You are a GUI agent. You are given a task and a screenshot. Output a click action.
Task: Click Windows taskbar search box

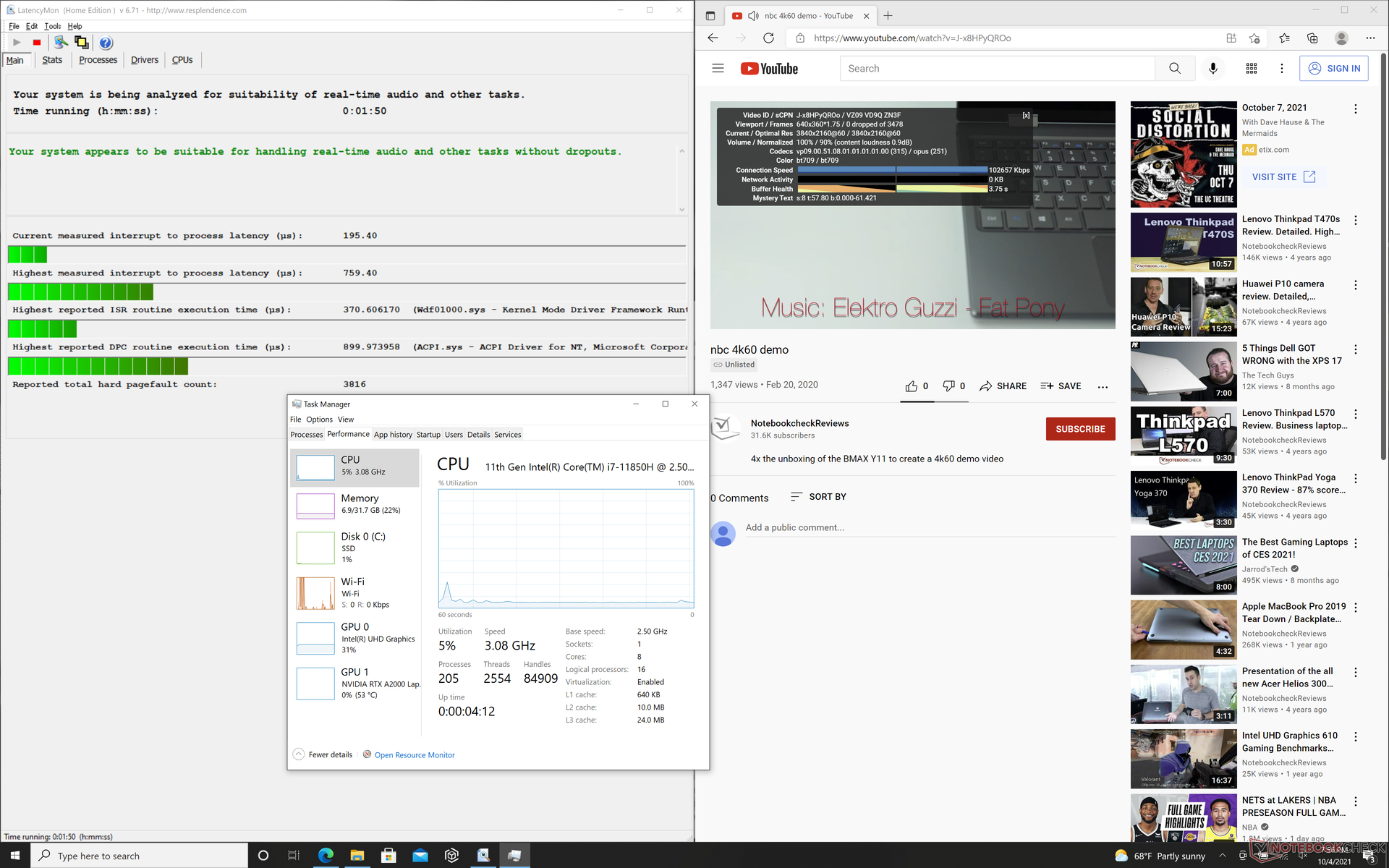click(x=140, y=856)
